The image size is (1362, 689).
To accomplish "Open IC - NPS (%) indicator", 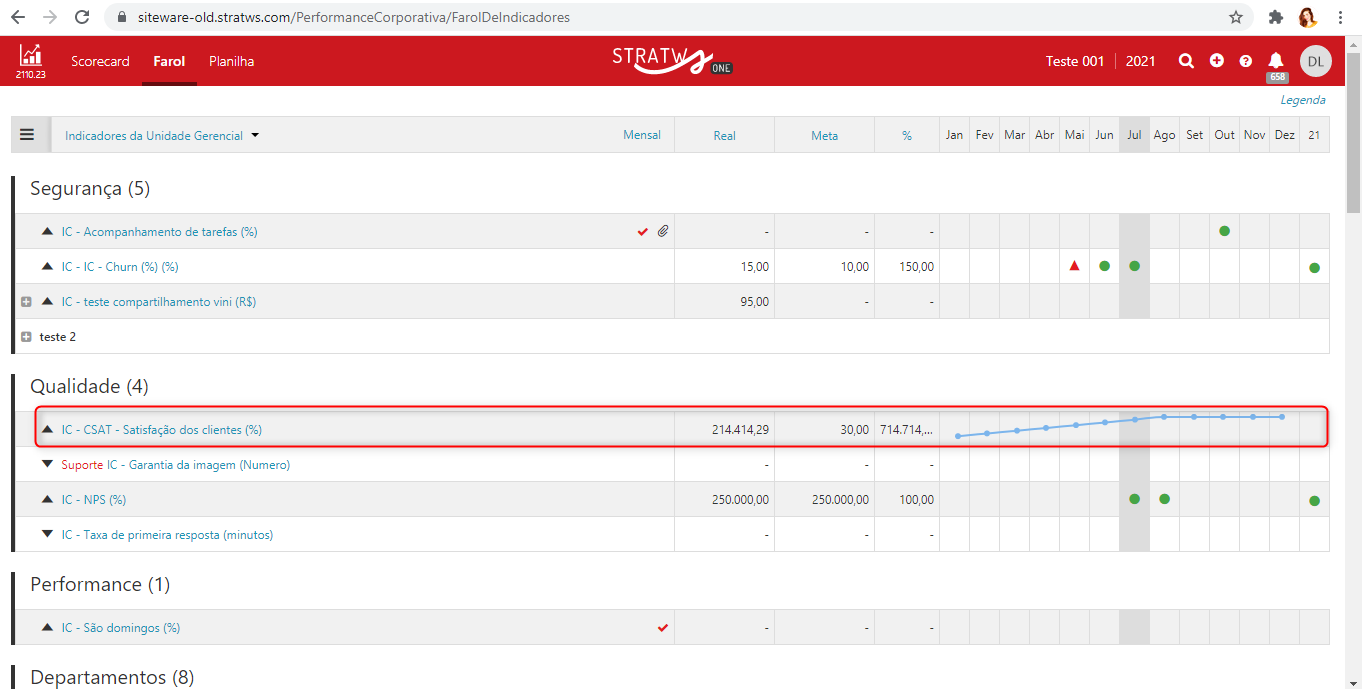I will coord(94,500).
